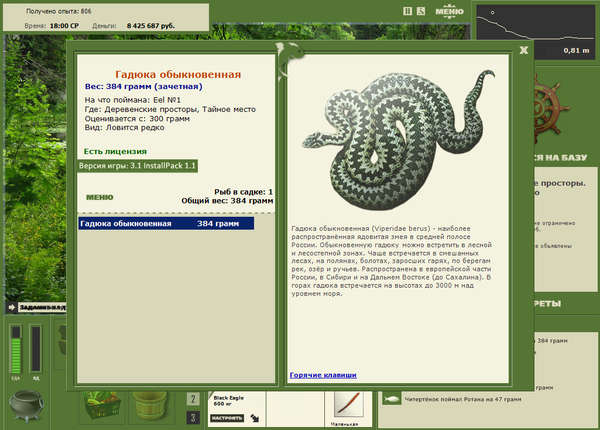The width and height of the screenshot is (600, 430).
Task: Click the cooking pot icon
Action: [x=26, y=406]
